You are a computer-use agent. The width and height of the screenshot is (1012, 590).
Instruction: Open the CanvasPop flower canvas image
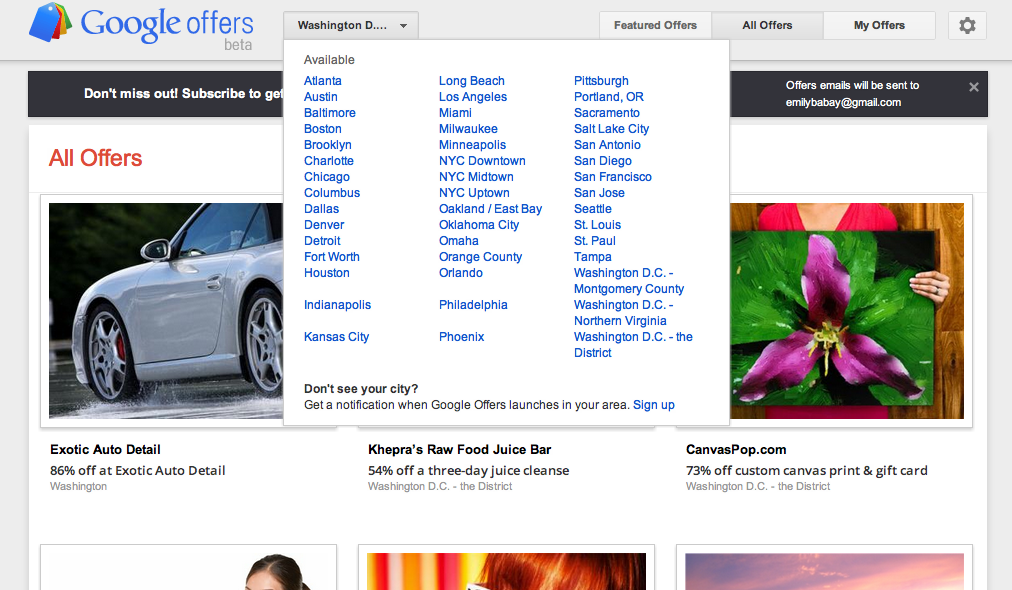(x=847, y=311)
